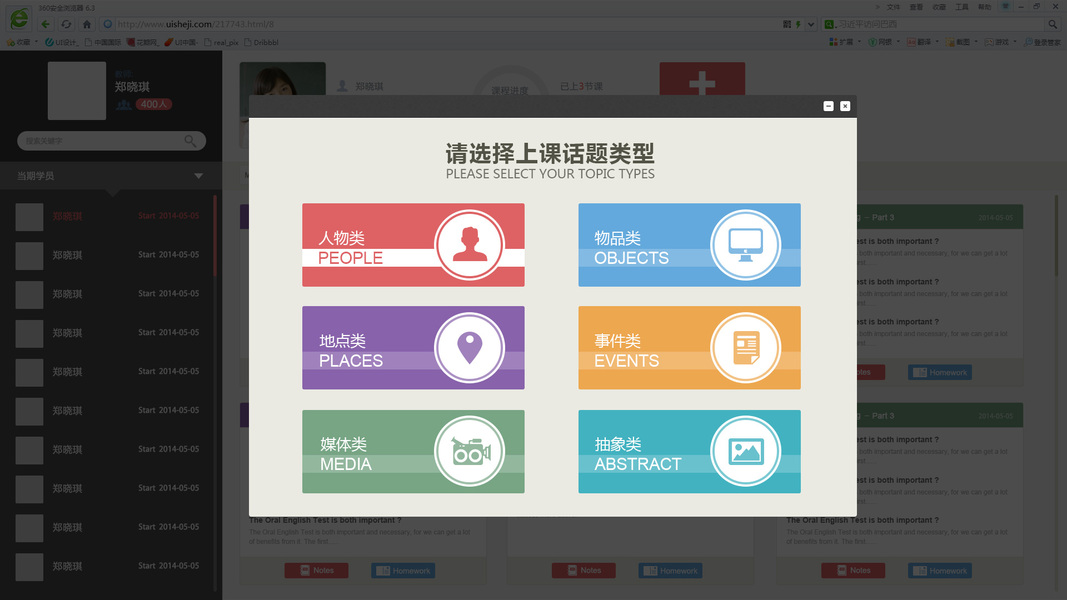Open the 收藏 menu
Viewport: 1067px width, 600px height.
click(939, 7)
